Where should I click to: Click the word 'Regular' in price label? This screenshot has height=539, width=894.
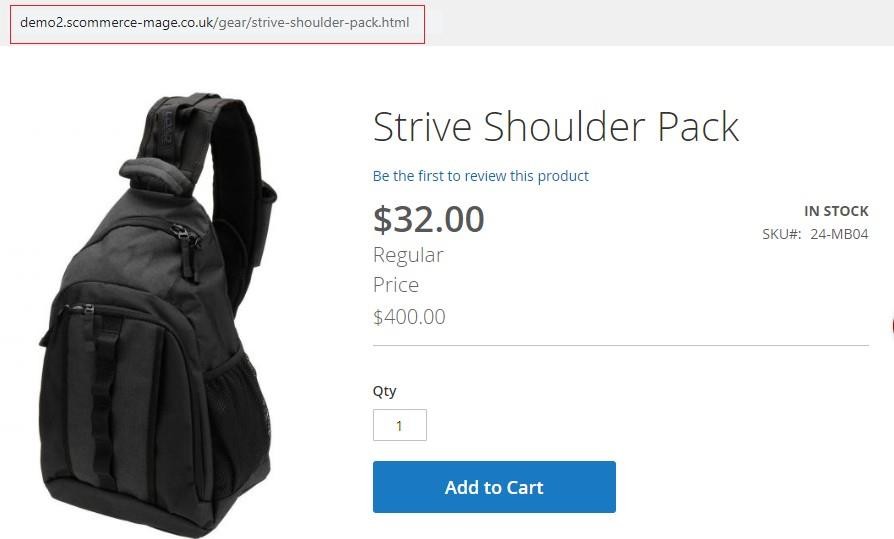[408, 255]
